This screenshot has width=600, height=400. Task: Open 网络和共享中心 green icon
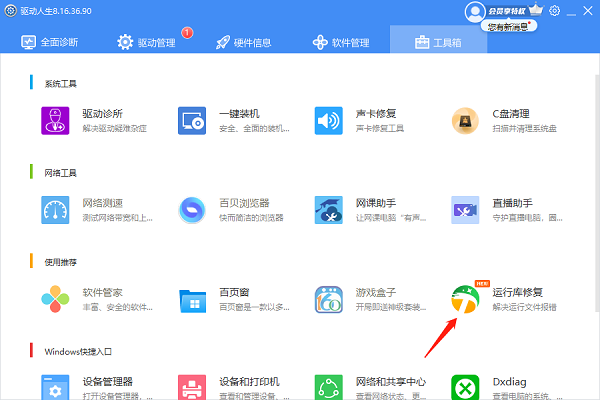point(328,387)
